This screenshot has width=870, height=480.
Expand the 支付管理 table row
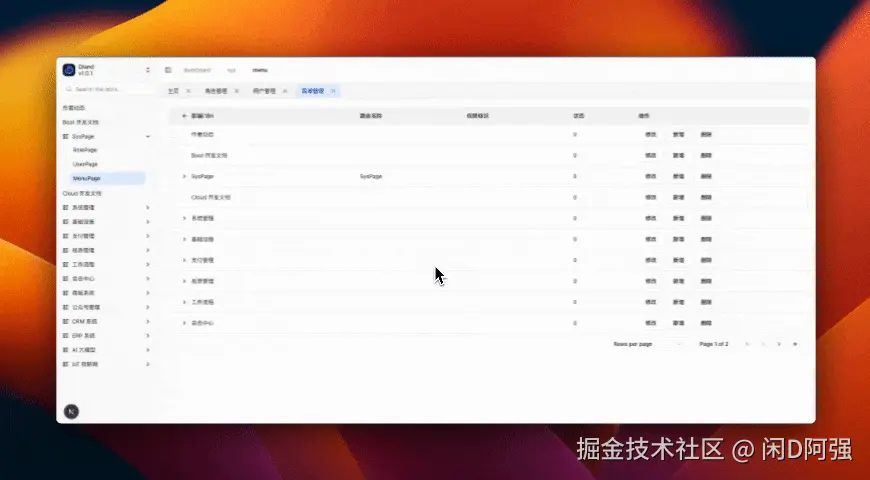pyautogui.click(x=185, y=260)
